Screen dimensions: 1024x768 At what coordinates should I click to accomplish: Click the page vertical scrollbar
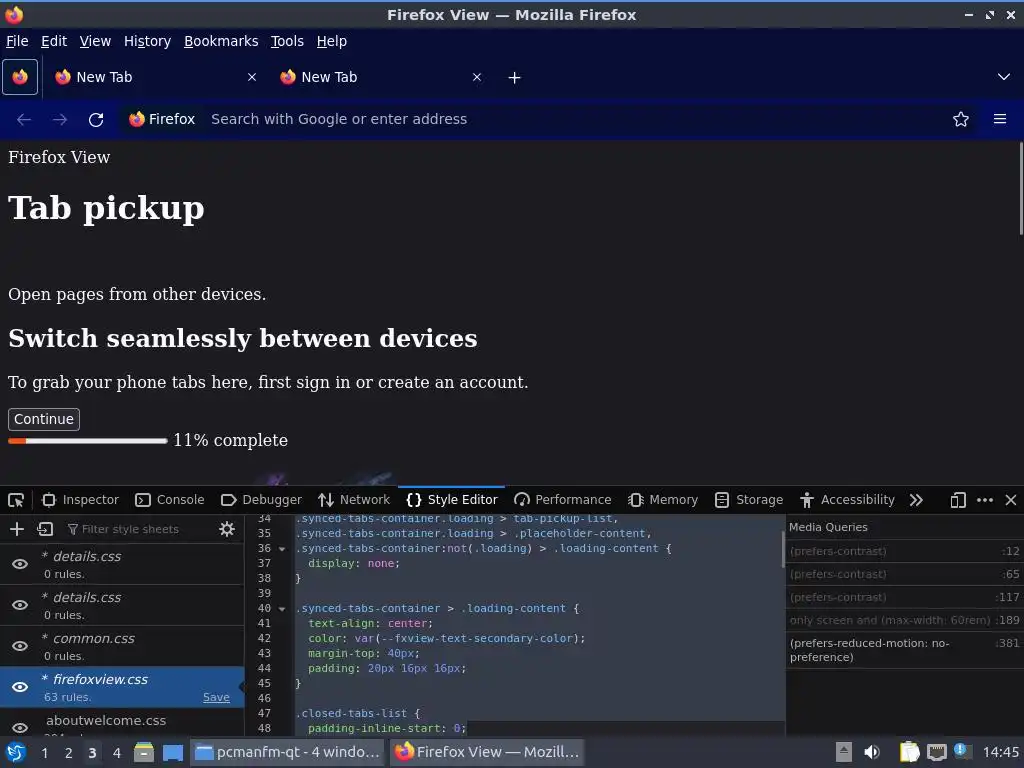1021,189
